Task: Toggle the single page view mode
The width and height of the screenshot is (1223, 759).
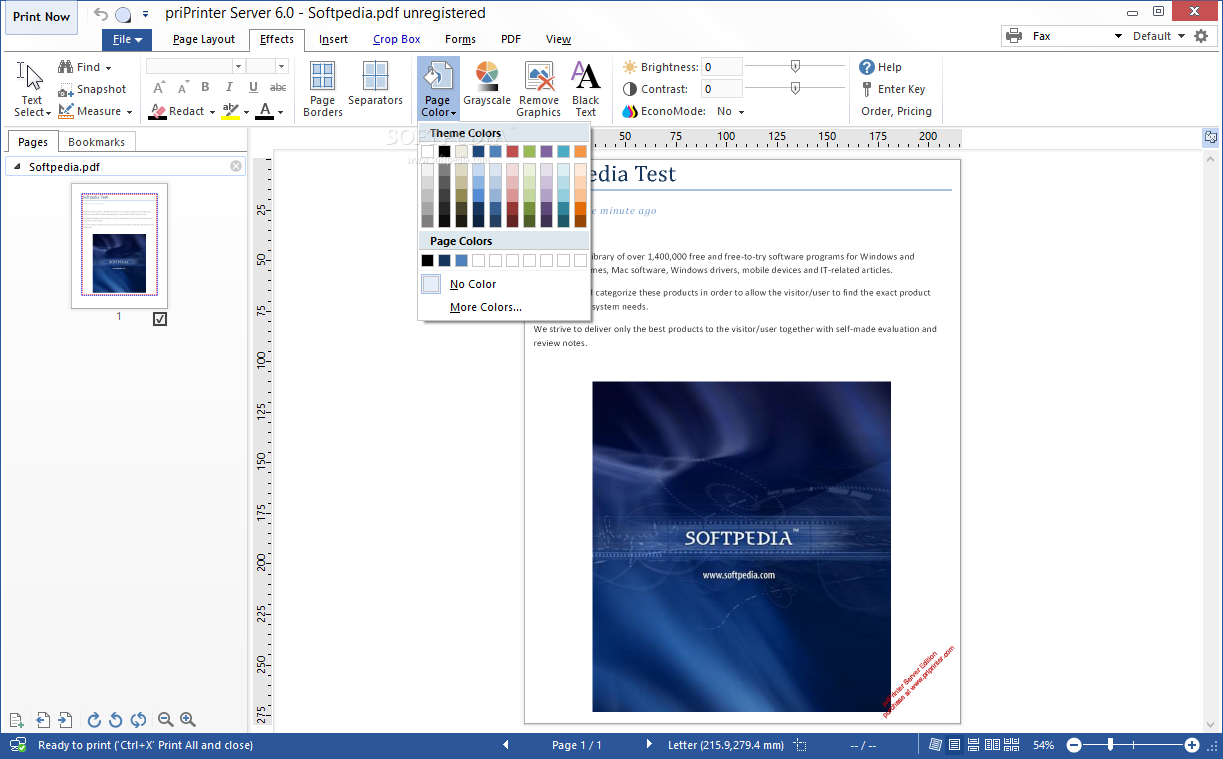Action: click(x=954, y=745)
